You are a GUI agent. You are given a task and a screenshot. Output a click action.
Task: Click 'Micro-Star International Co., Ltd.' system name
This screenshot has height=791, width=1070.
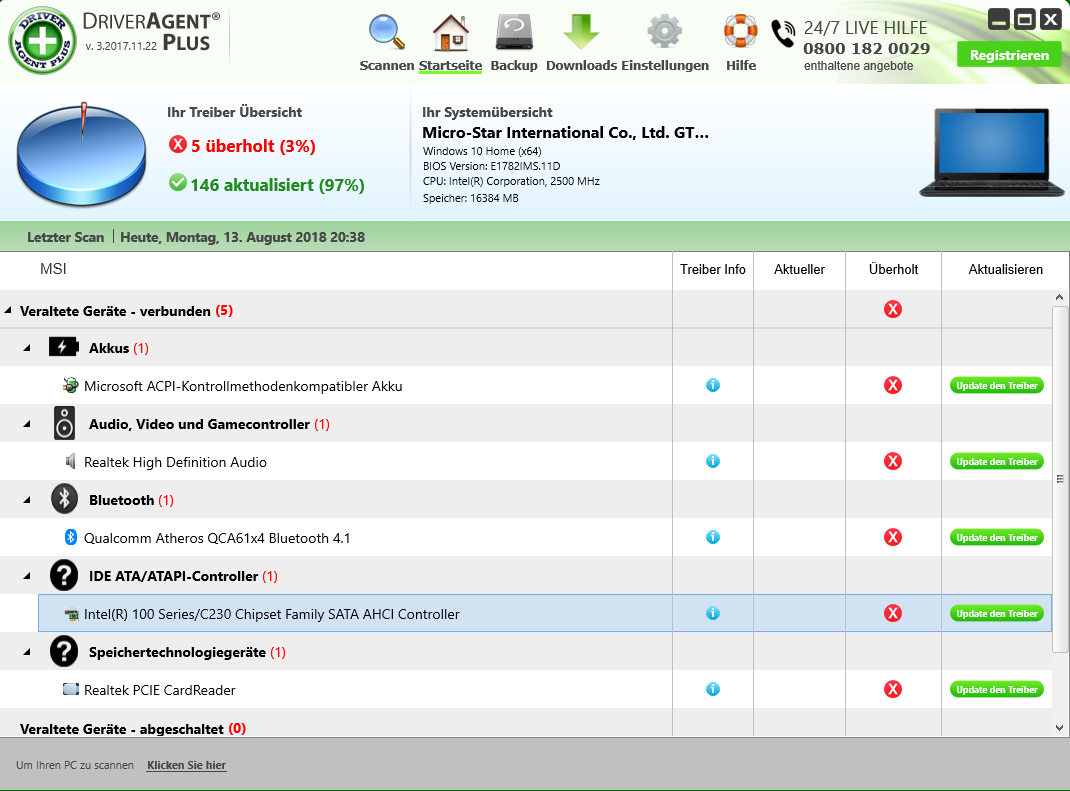[565, 132]
